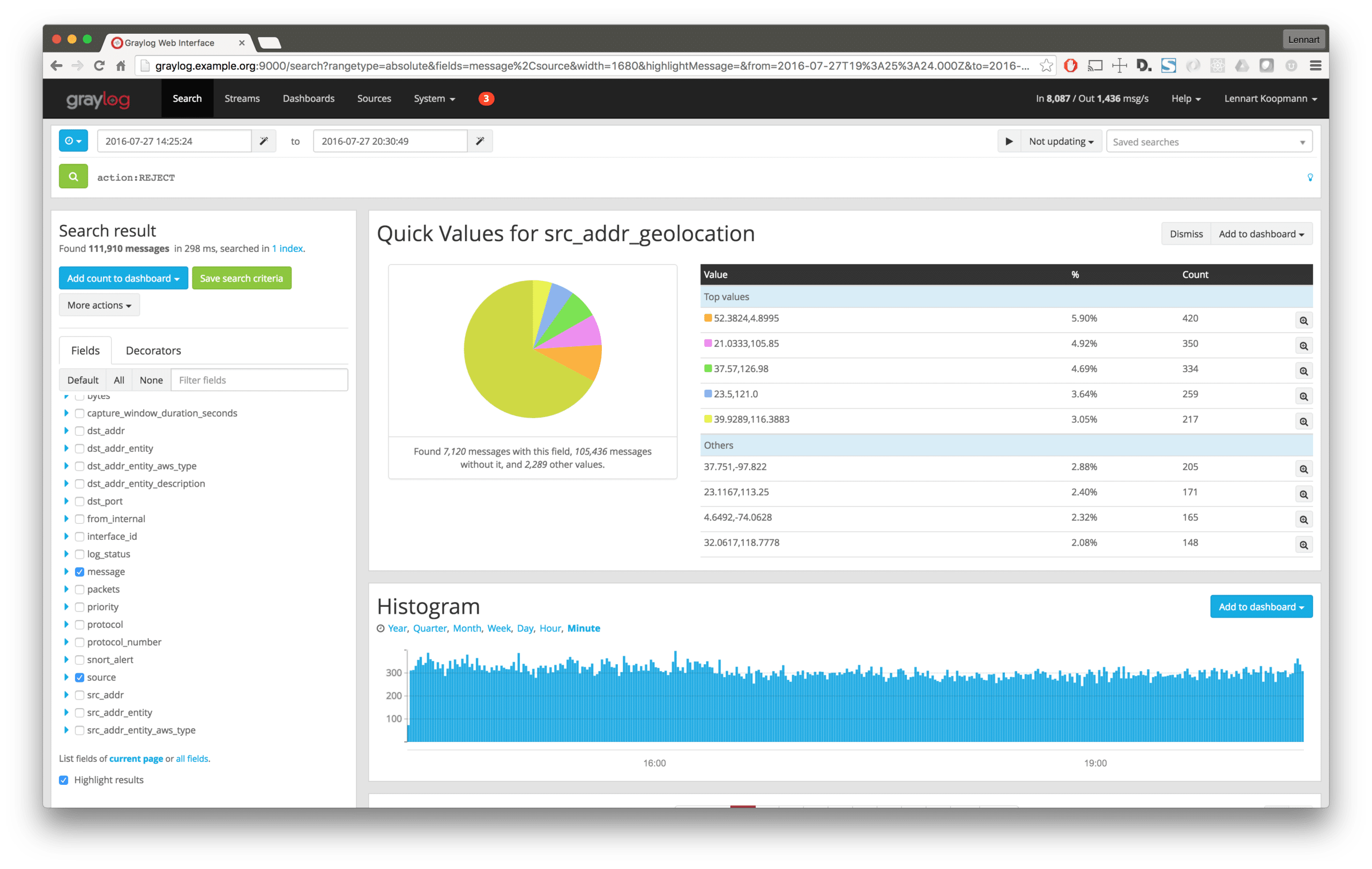This screenshot has width=1372, height=869.
Task: Expand the priority field arrow
Action: click(x=66, y=607)
